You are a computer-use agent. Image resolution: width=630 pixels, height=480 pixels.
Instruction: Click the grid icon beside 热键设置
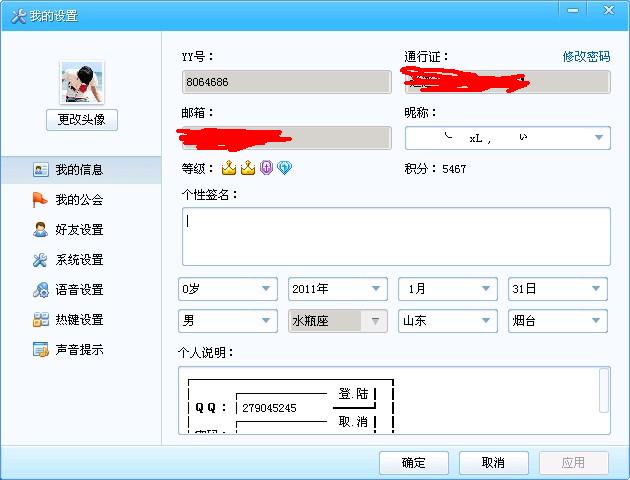coord(41,320)
